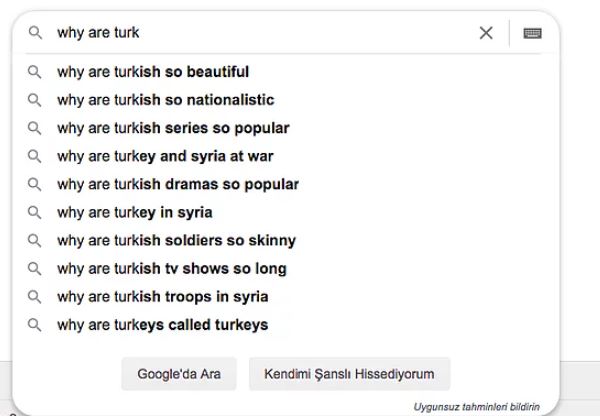Click the clear search X icon
The height and width of the screenshot is (420, 600).
[x=486, y=33]
